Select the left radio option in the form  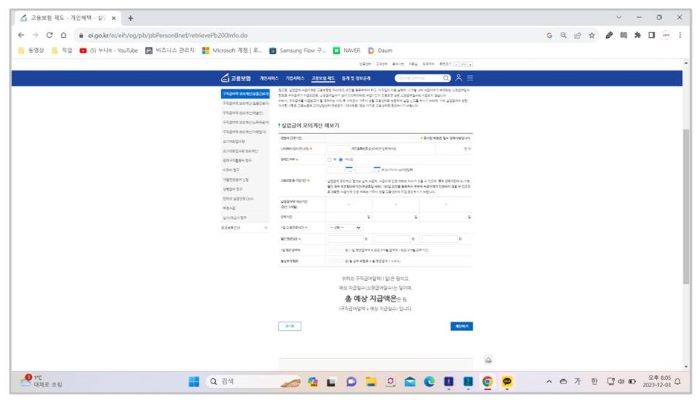[x=329, y=159]
